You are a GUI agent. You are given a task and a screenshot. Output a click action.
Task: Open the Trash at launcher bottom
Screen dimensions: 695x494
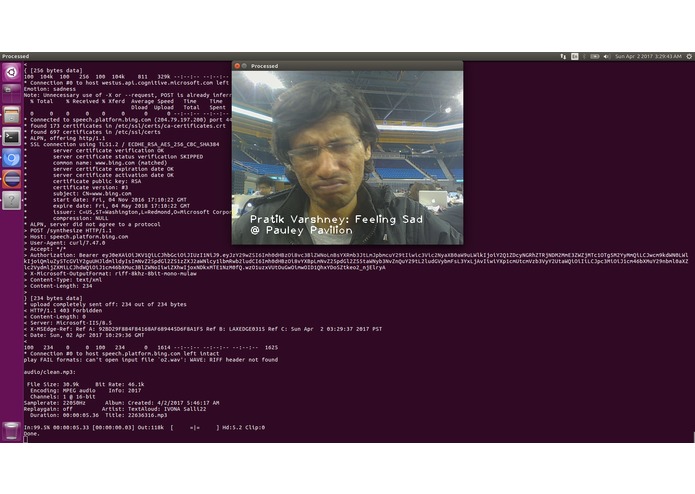point(12,431)
